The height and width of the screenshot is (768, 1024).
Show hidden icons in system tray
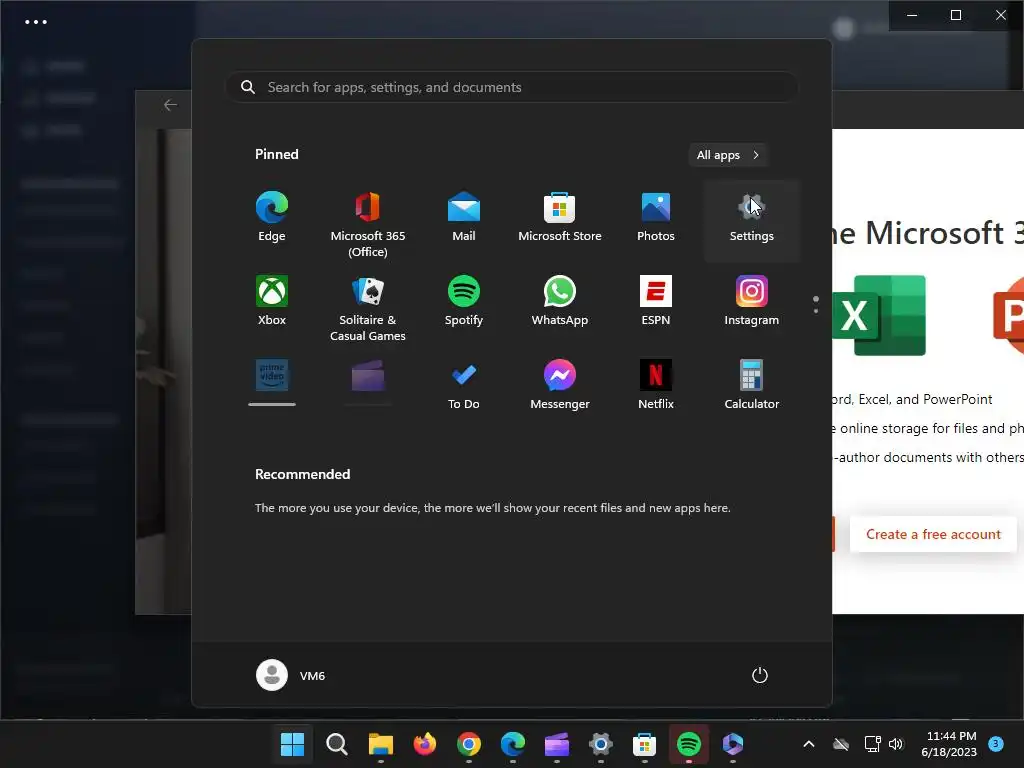(x=808, y=744)
